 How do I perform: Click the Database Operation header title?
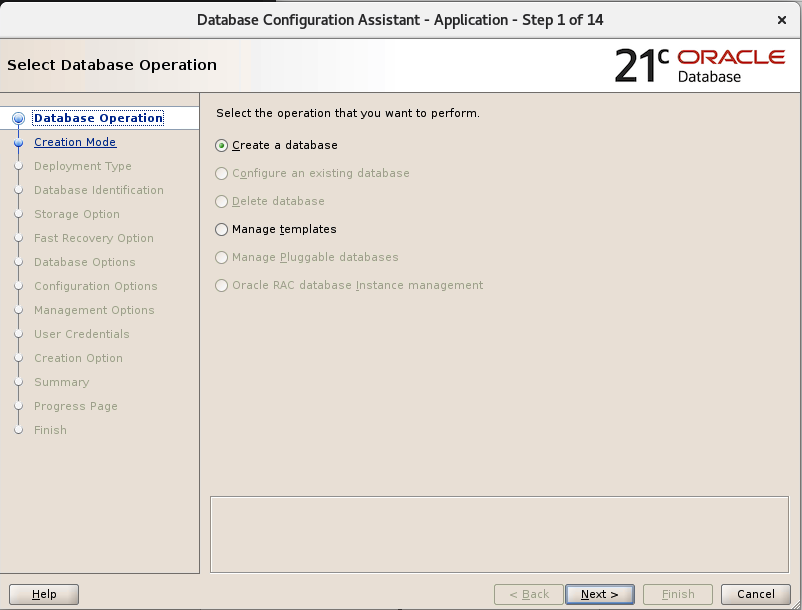coord(97,118)
